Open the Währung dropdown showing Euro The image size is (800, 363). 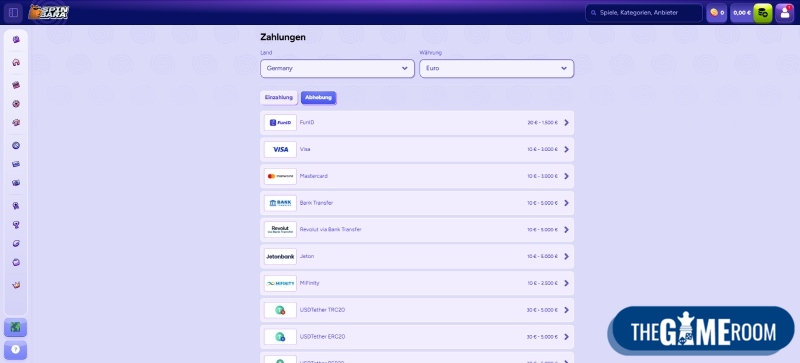496,68
